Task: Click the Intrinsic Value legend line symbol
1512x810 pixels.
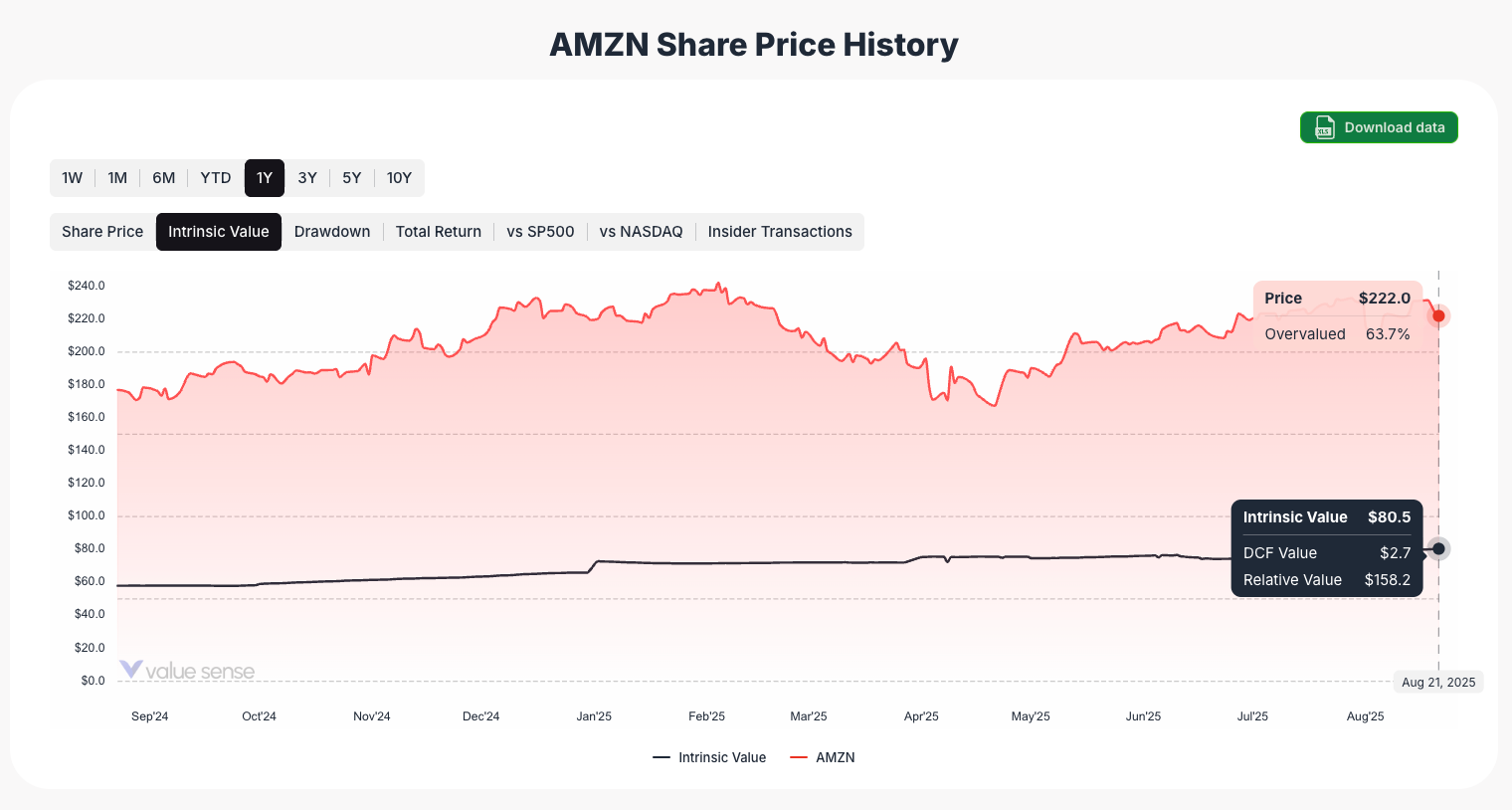Action: [x=662, y=757]
